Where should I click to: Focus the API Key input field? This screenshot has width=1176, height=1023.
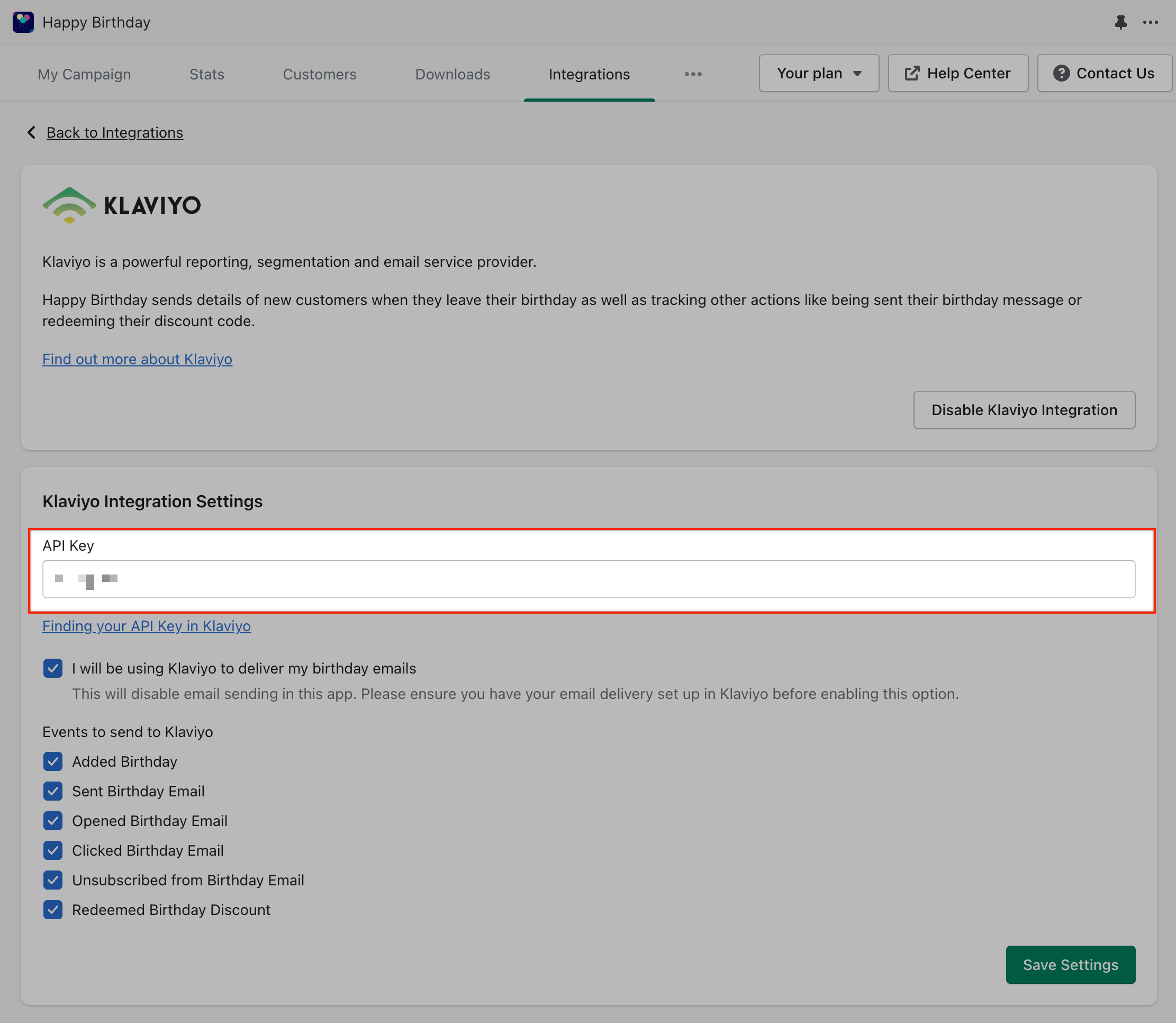pos(589,579)
